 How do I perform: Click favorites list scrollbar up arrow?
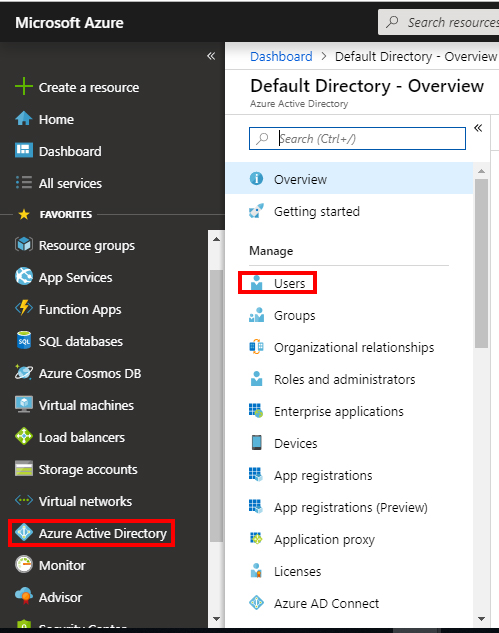tap(216, 239)
